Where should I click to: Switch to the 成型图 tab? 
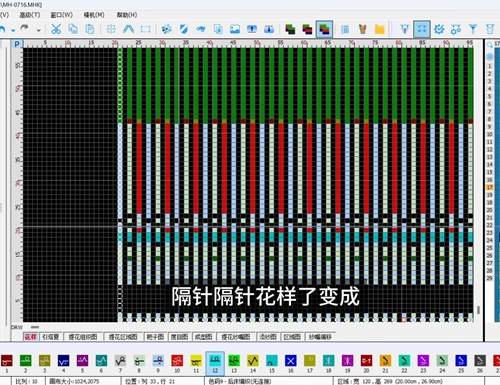(203, 337)
